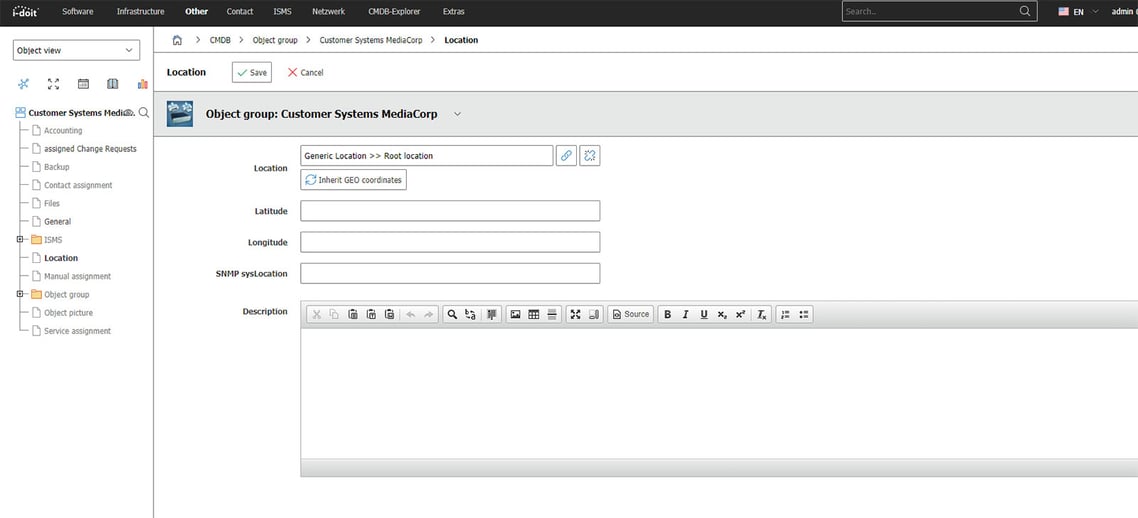Click the expand arrows icon in sidebar
Screen dimensions: 1138x518
pos(53,84)
